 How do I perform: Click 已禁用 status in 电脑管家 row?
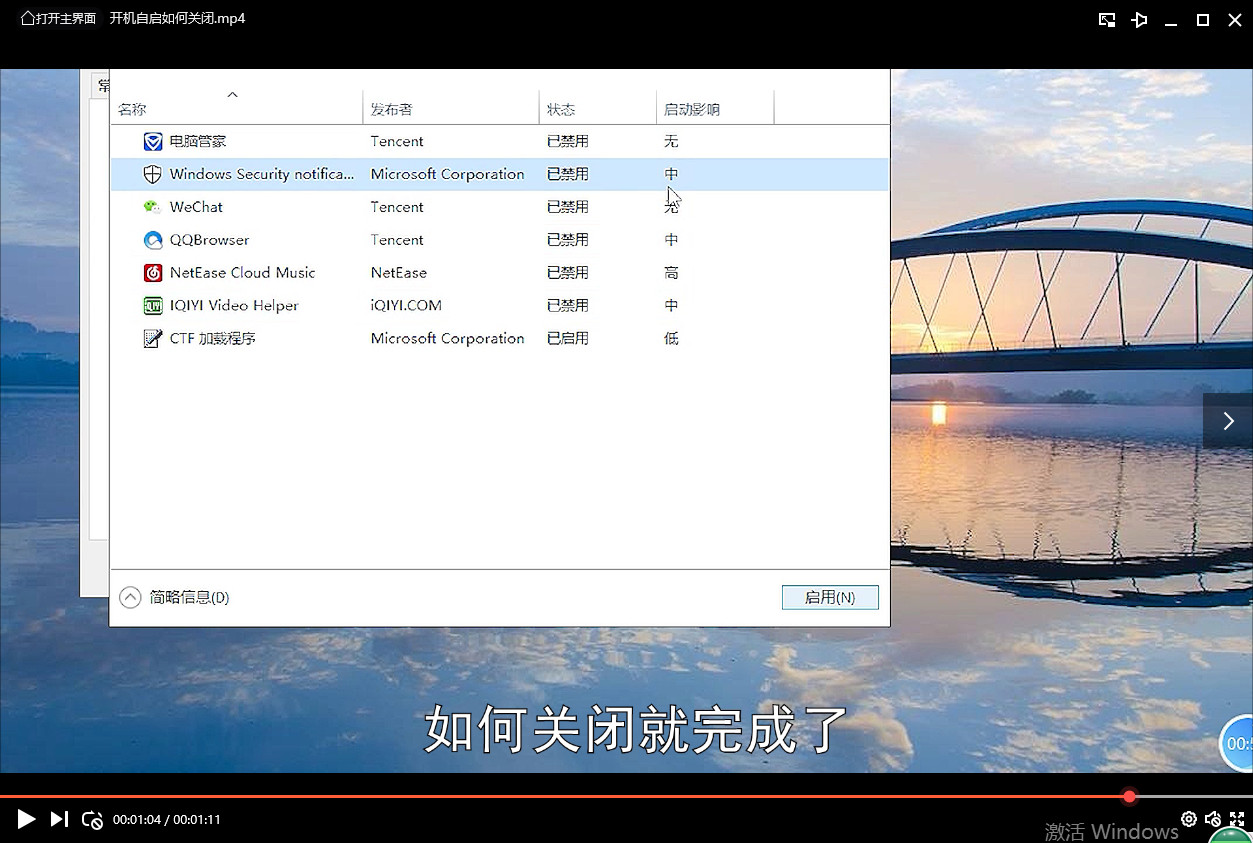(x=568, y=141)
